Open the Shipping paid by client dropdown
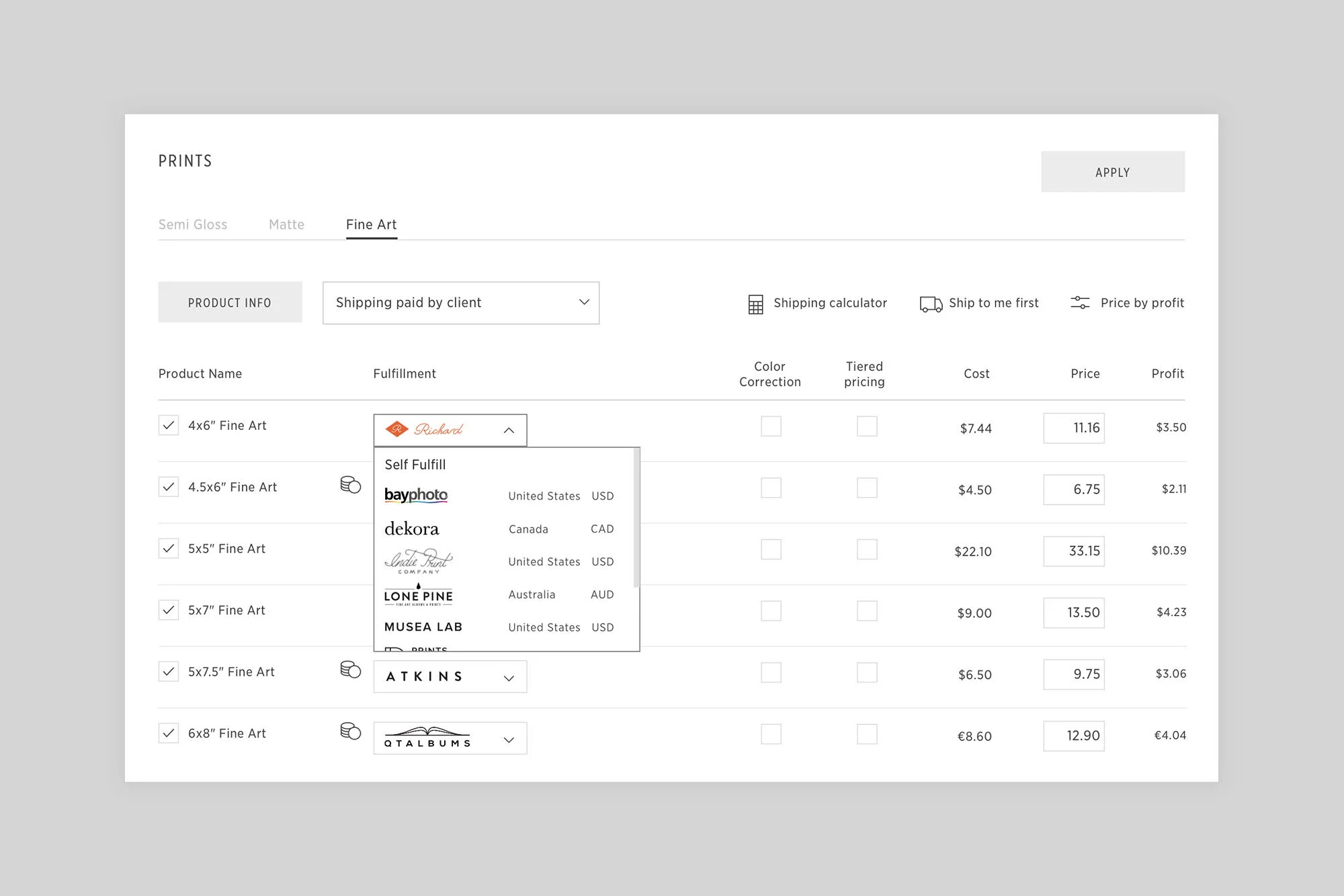Screen dimensions: 1344x896 [461, 303]
